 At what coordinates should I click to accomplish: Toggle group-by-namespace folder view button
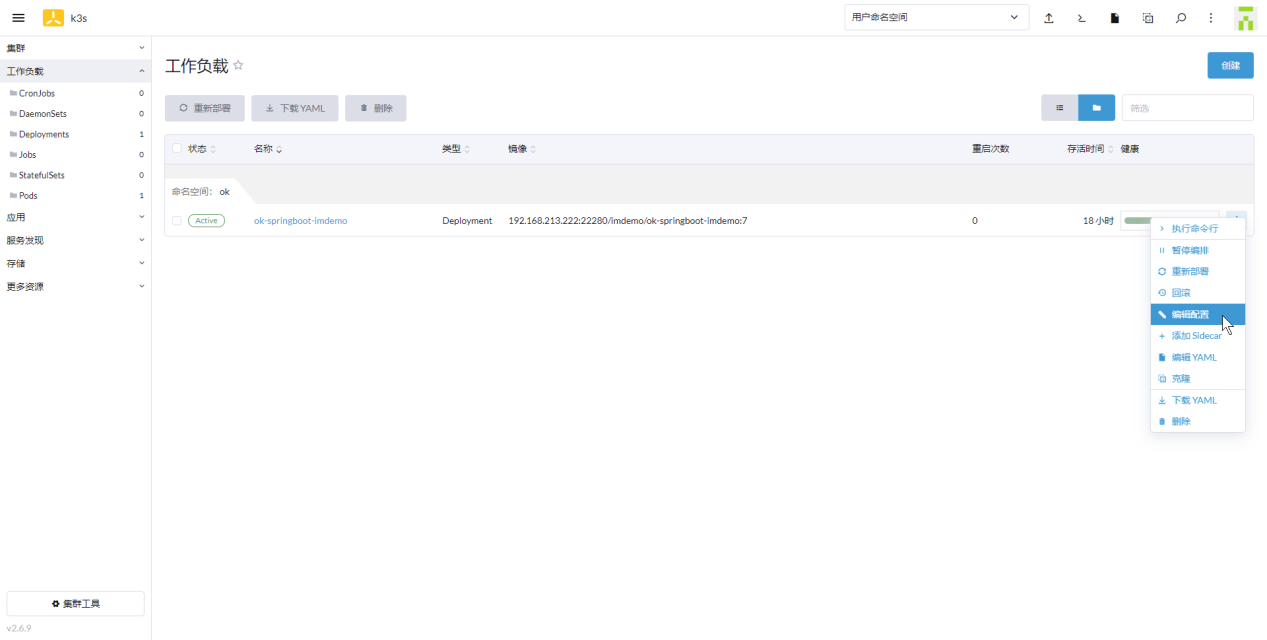tap(1096, 108)
